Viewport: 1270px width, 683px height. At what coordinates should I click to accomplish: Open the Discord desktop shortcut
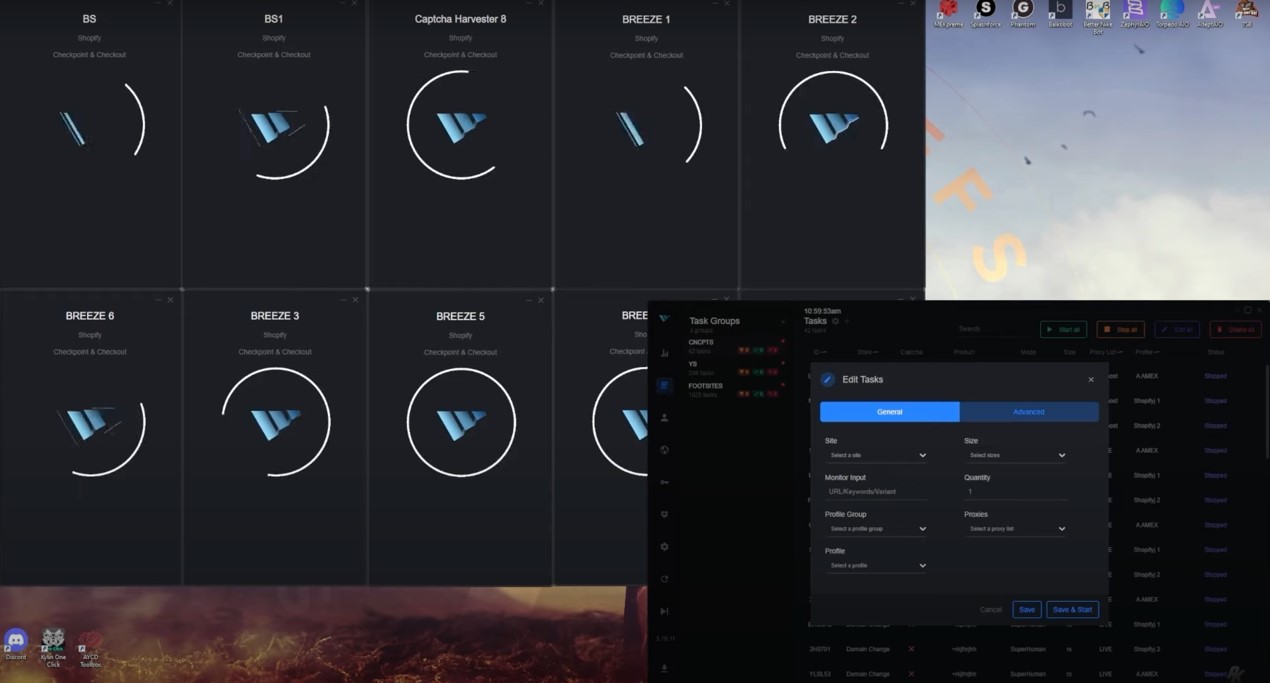pyautogui.click(x=16, y=643)
